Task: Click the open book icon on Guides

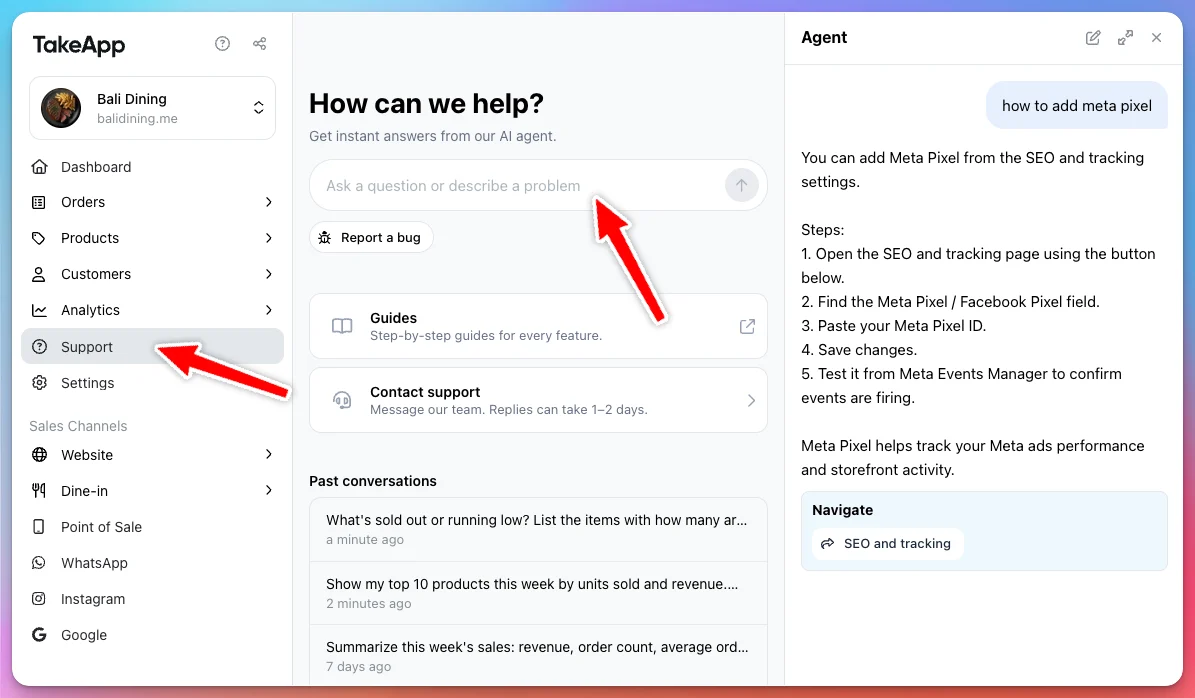Action: point(342,326)
